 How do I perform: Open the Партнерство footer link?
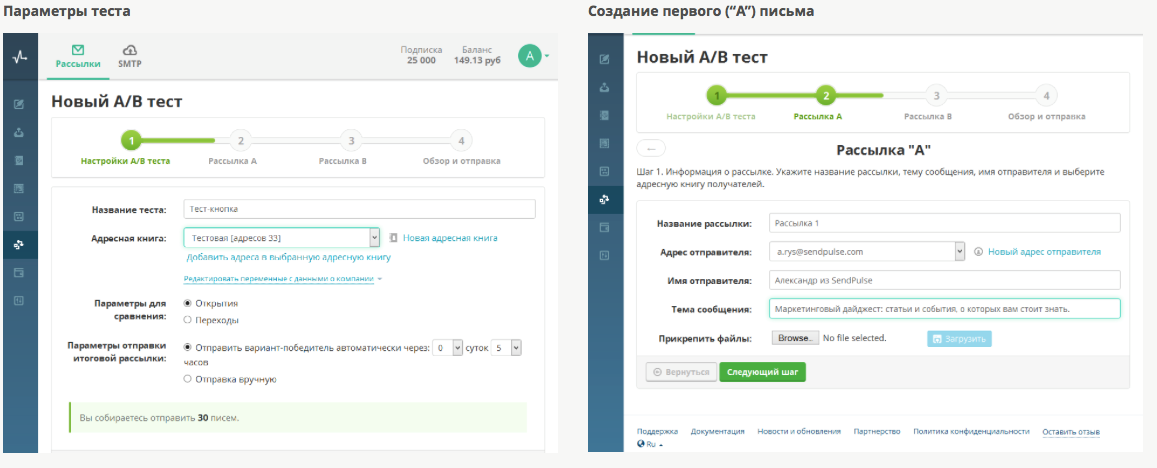[x=877, y=431]
